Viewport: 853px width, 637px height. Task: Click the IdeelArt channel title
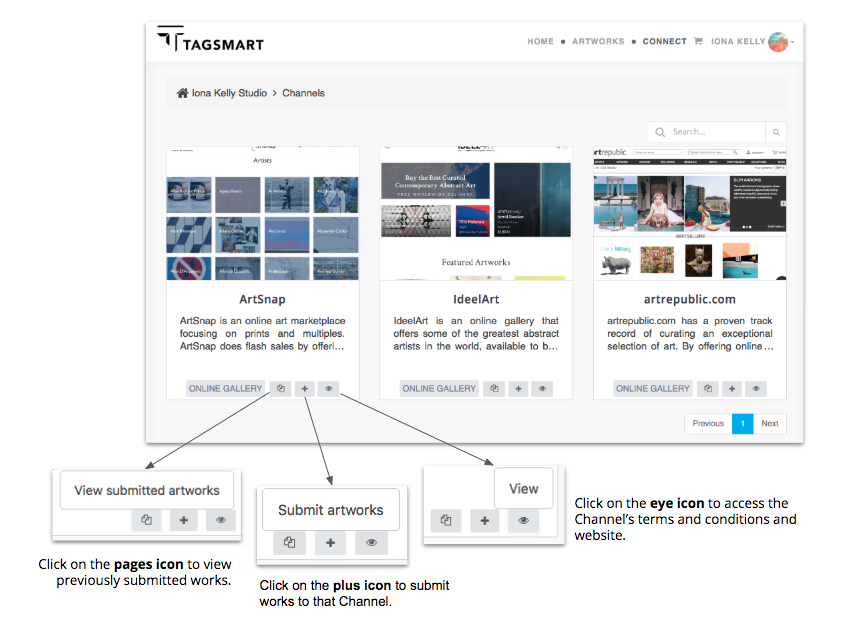476,299
